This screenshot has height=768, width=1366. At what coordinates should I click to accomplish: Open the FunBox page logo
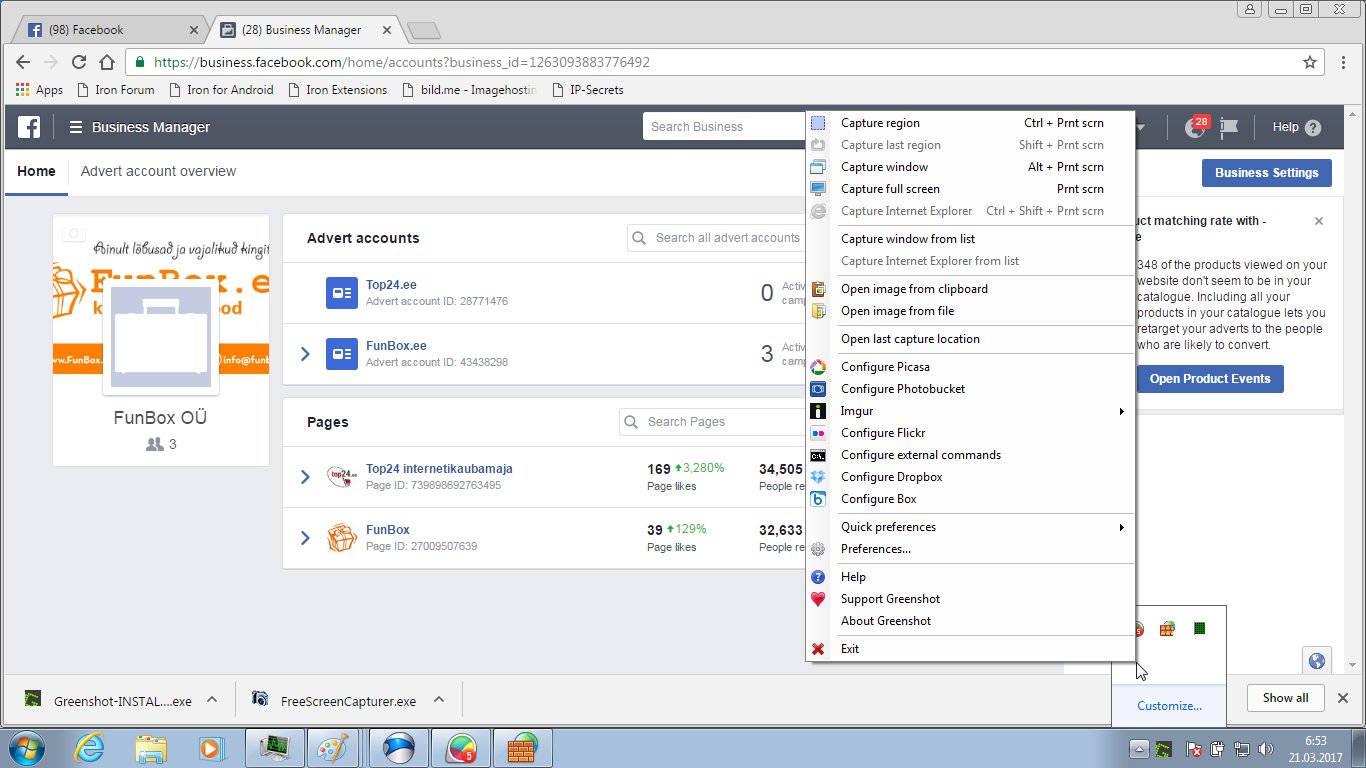click(342, 538)
